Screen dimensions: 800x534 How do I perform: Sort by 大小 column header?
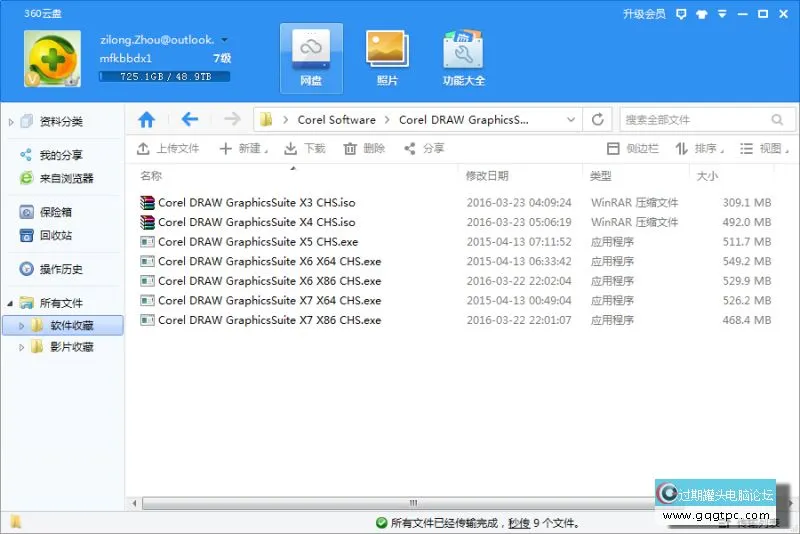click(707, 176)
